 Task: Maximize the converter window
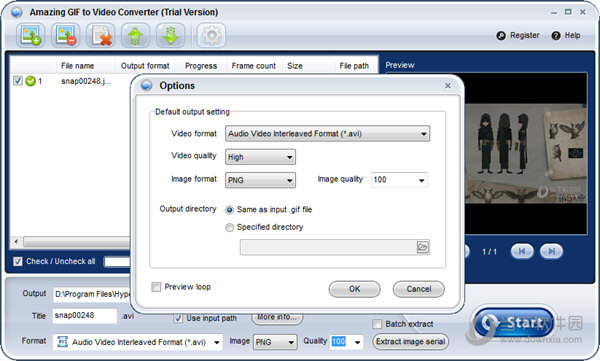568,12
